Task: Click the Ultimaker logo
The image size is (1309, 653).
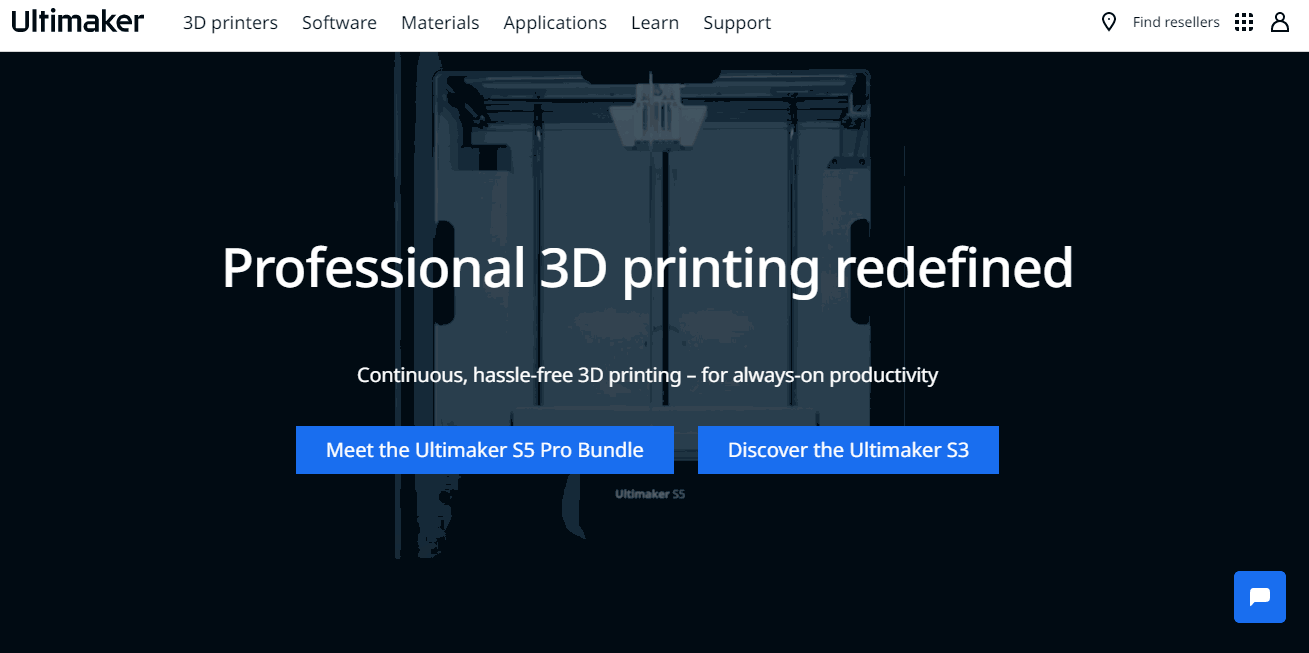Action: click(x=78, y=21)
